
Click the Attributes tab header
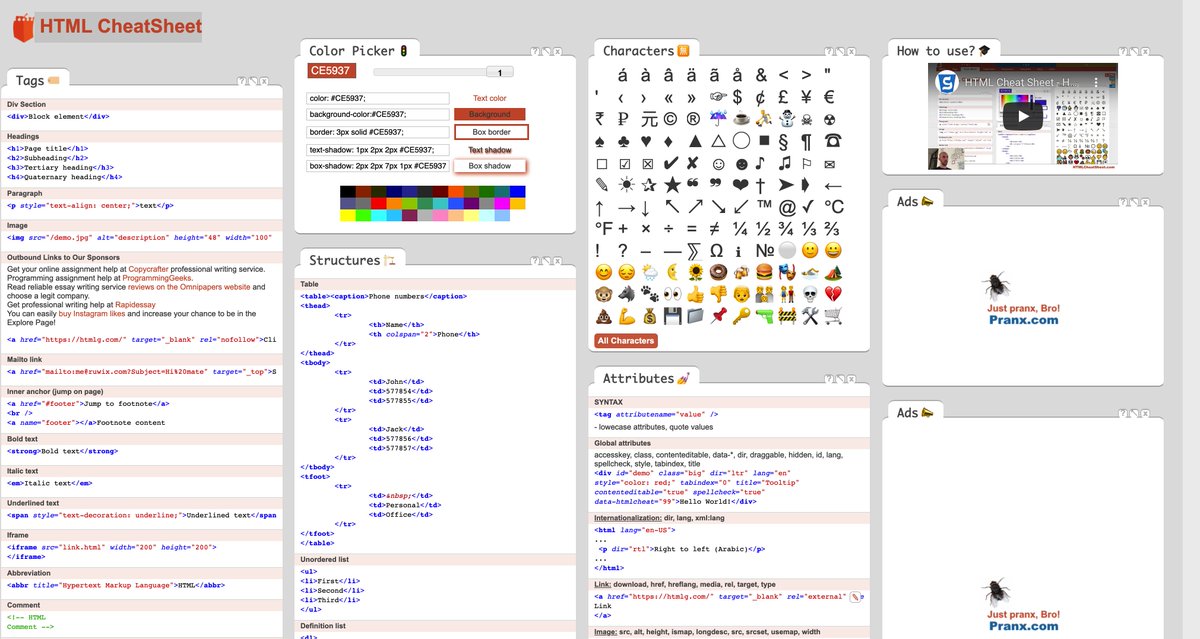pyautogui.click(x=645, y=378)
